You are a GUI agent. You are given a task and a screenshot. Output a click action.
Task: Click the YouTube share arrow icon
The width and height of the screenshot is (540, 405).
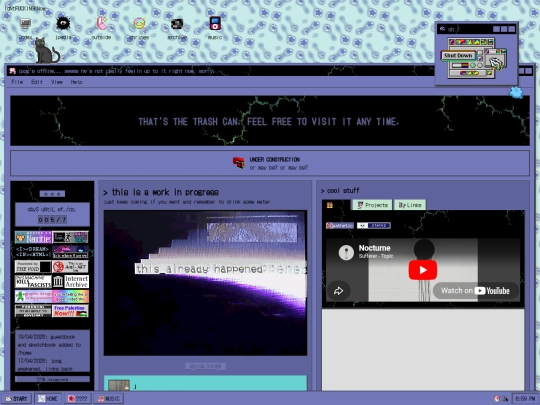(x=339, y=291)
